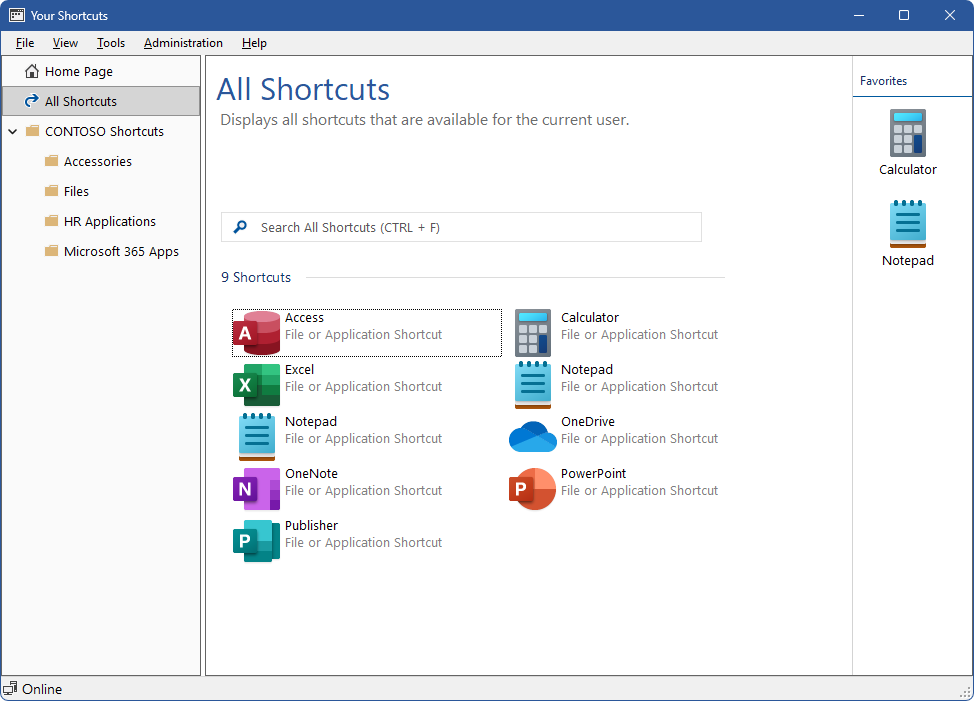Collapse the CONTOSO Shortcuts tree node

tap(12, 132)
